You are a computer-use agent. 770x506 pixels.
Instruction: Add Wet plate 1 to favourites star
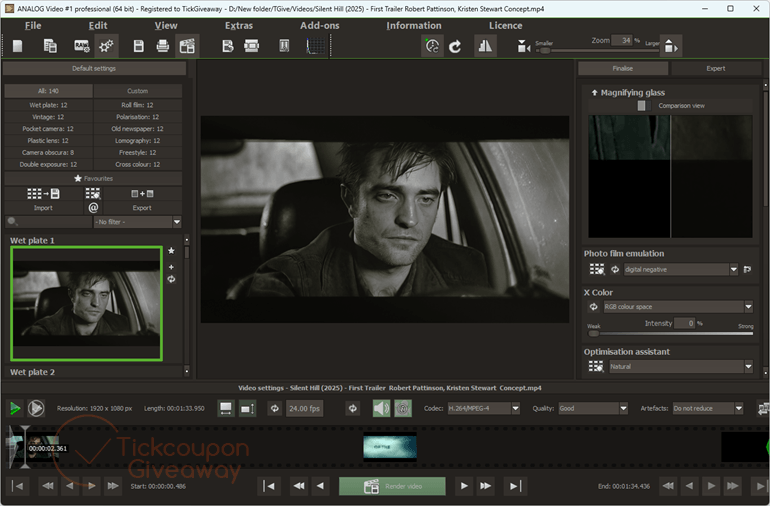click(171, 251)
